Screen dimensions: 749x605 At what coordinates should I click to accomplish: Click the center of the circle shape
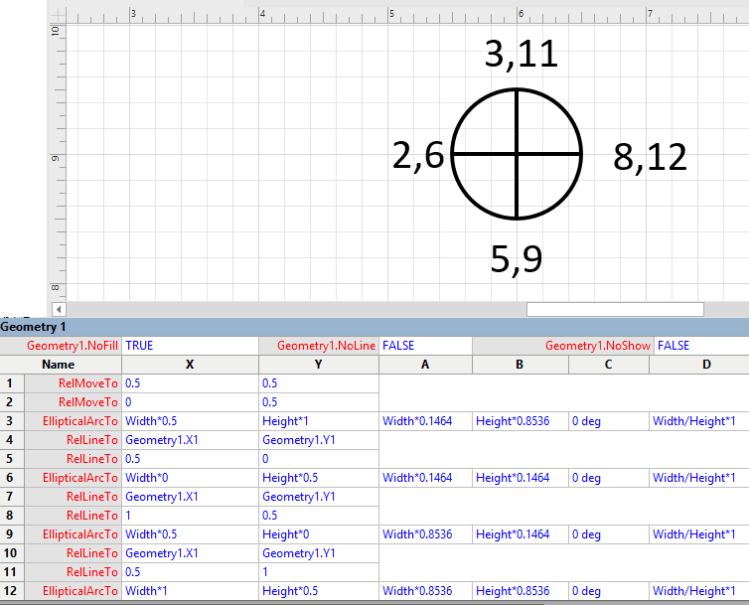point(516,153)
